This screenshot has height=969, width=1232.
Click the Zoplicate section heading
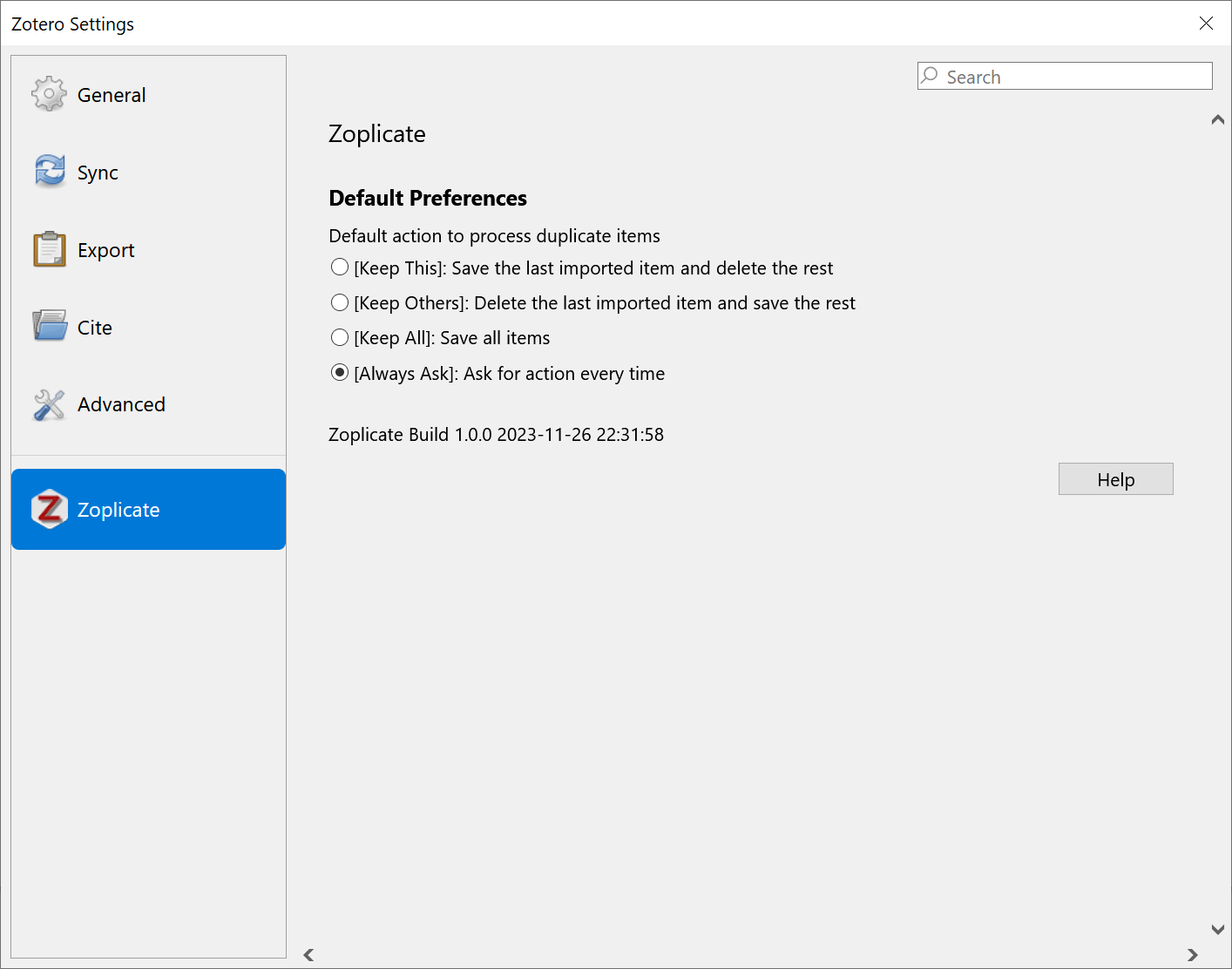(x=376, y=133)
